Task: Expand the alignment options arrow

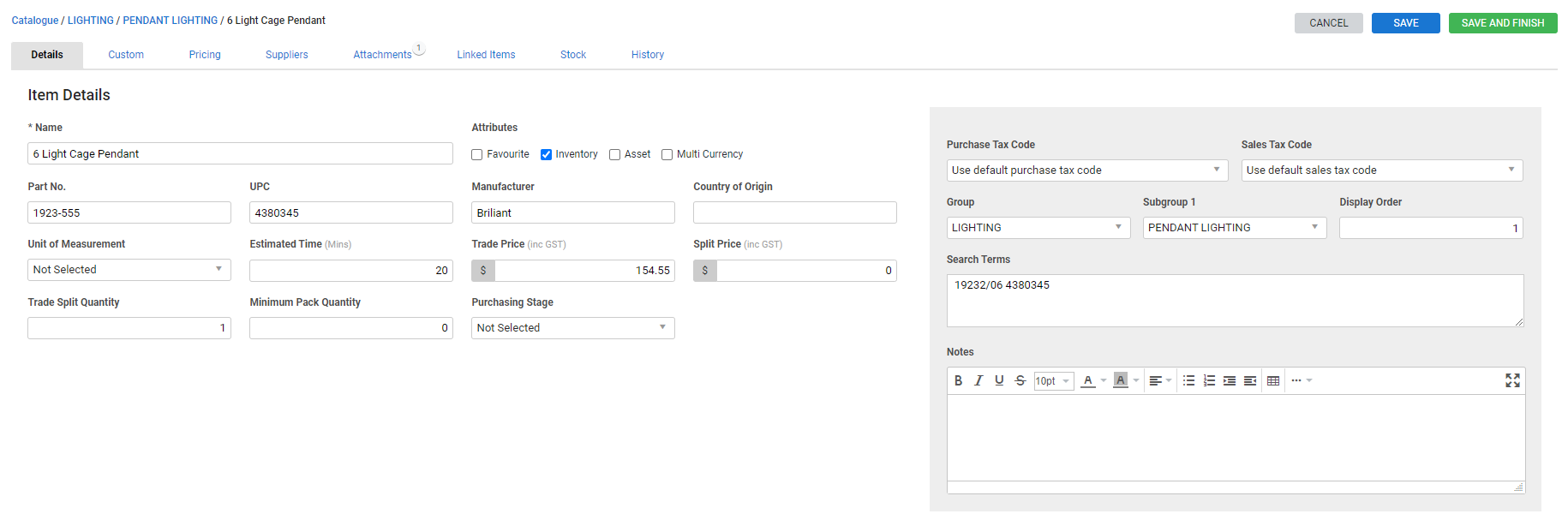Action: (1169, 380)
